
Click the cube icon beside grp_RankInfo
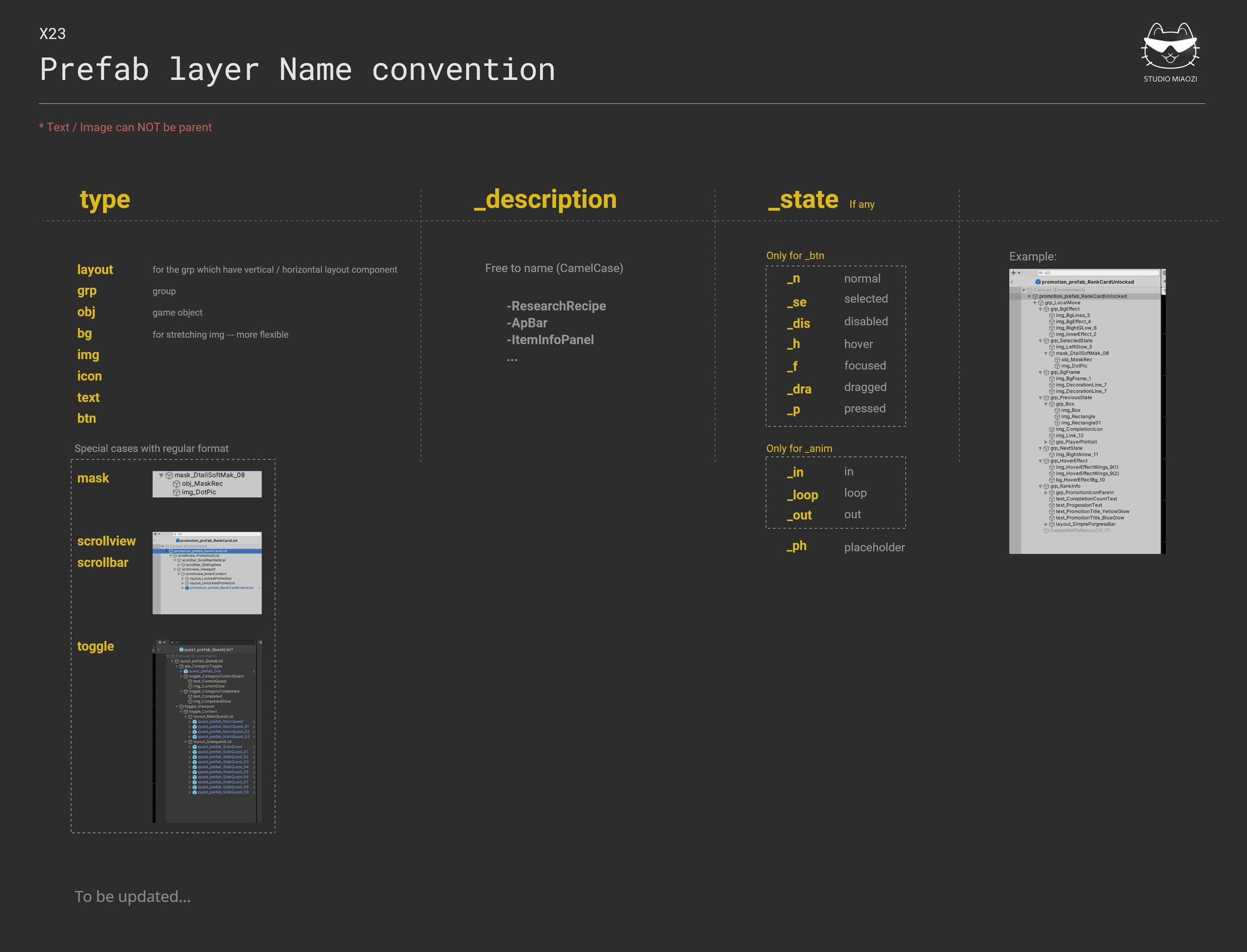(1046, 487)
